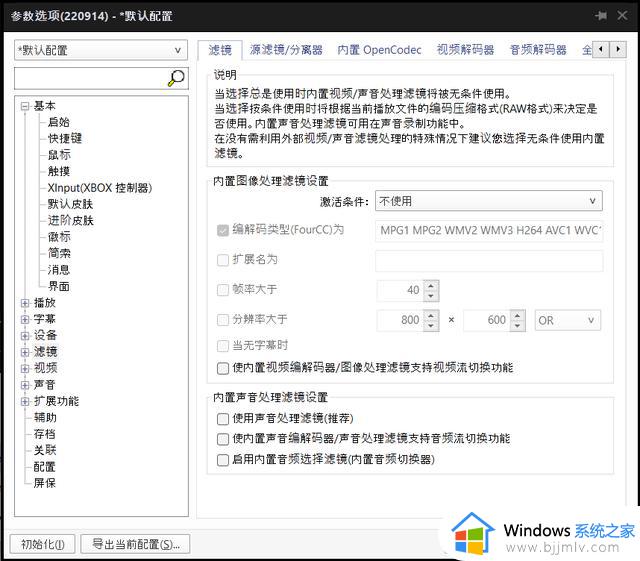Toggle 分辨率大于 checkbox
The width and height of the screenshot is (640, 561).
click(223, 320)
